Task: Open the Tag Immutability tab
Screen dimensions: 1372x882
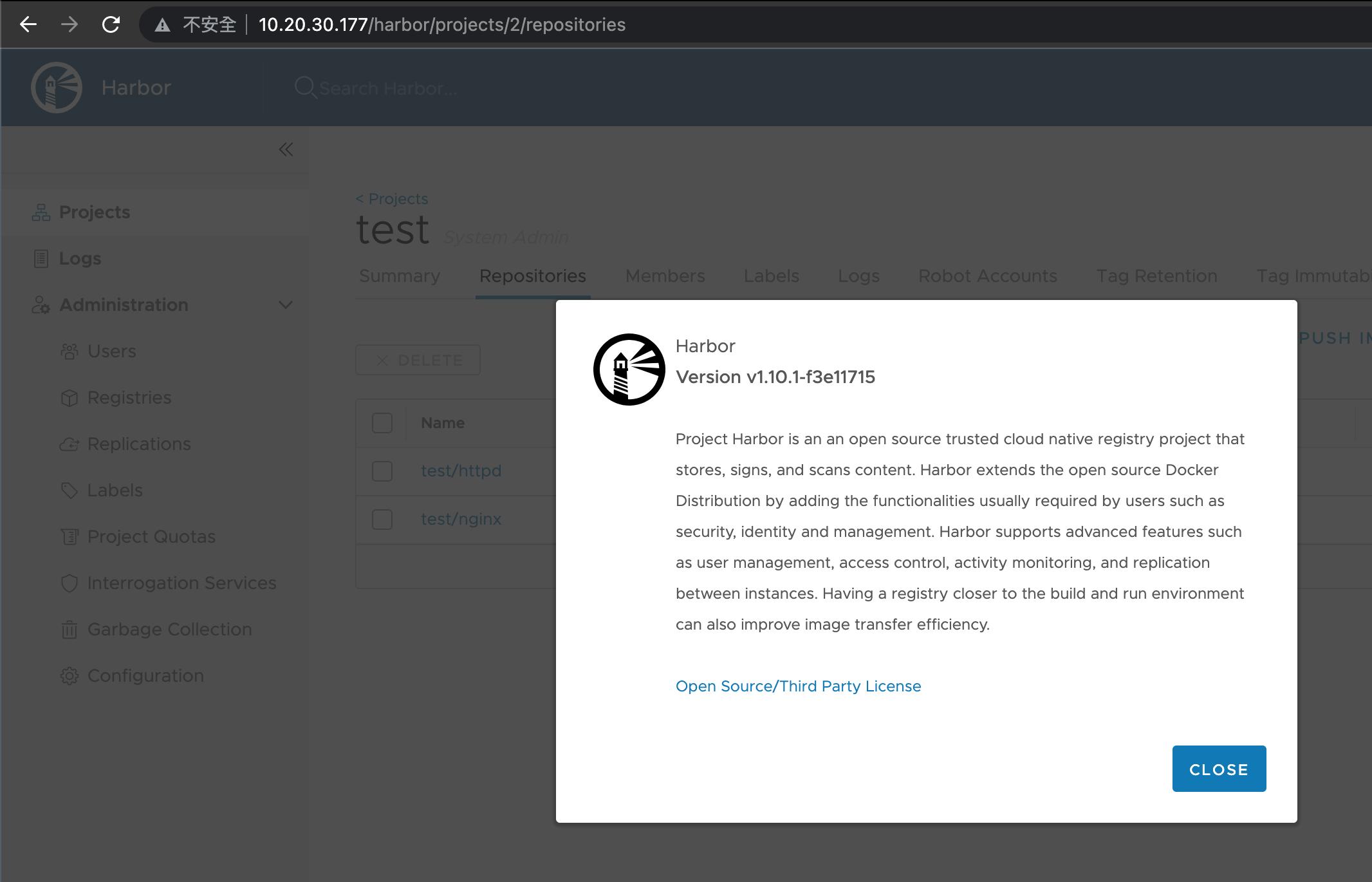Action: 1313,276
